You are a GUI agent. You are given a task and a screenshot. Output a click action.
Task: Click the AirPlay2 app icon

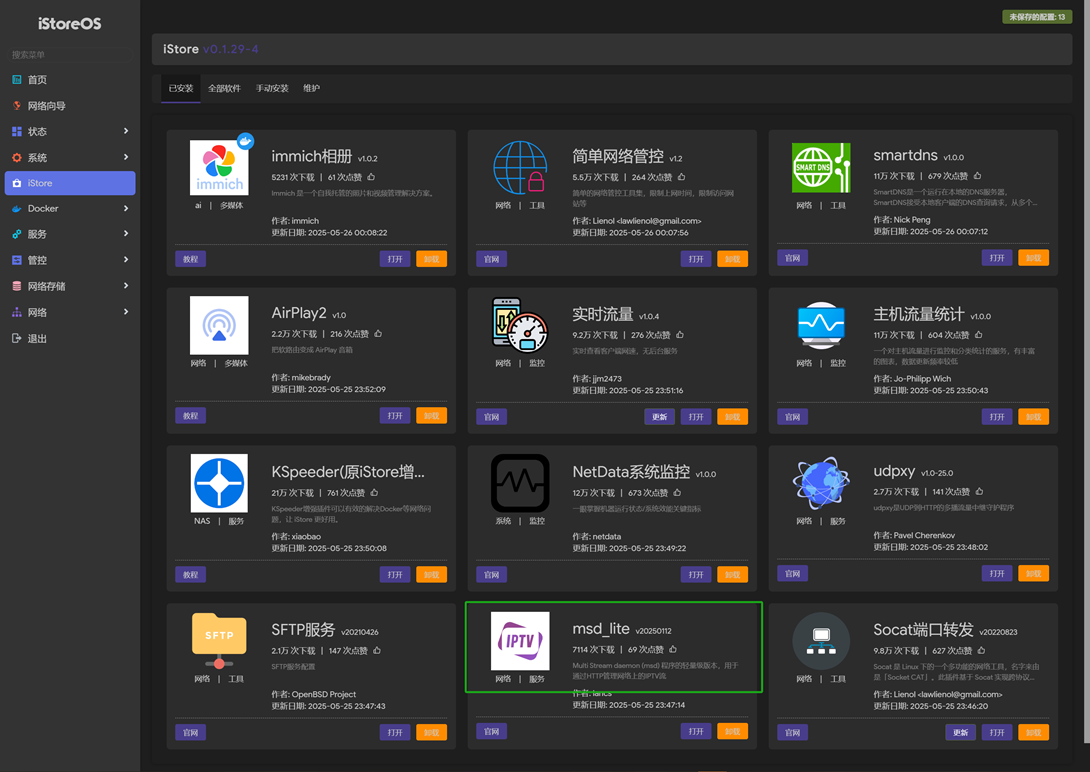click(219, 325)
